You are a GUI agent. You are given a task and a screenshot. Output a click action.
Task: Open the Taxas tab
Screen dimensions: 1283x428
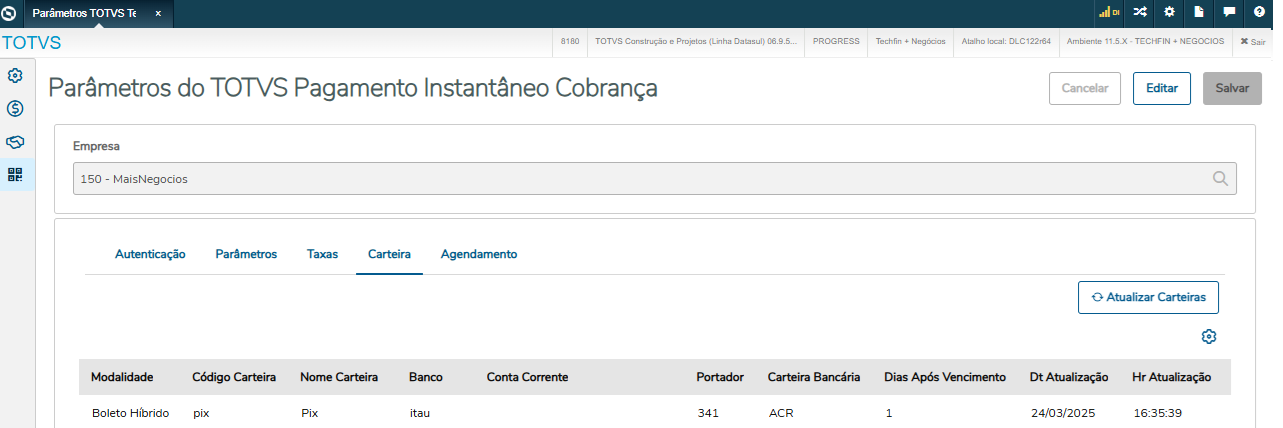[322, 254]
